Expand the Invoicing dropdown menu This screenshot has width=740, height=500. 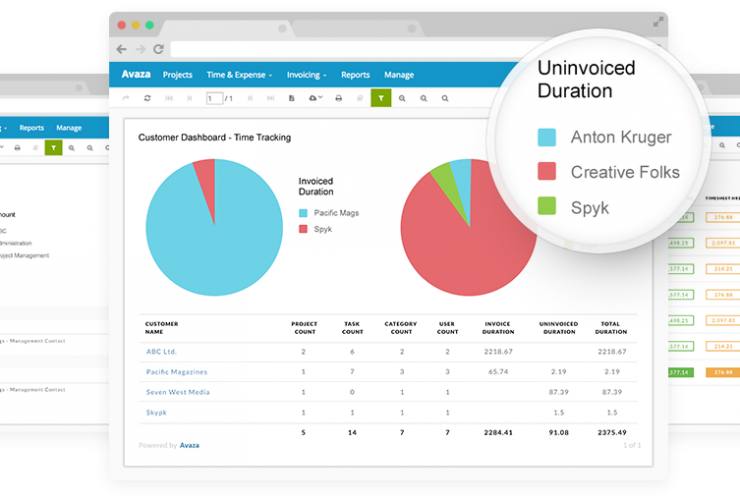[307, 75]
